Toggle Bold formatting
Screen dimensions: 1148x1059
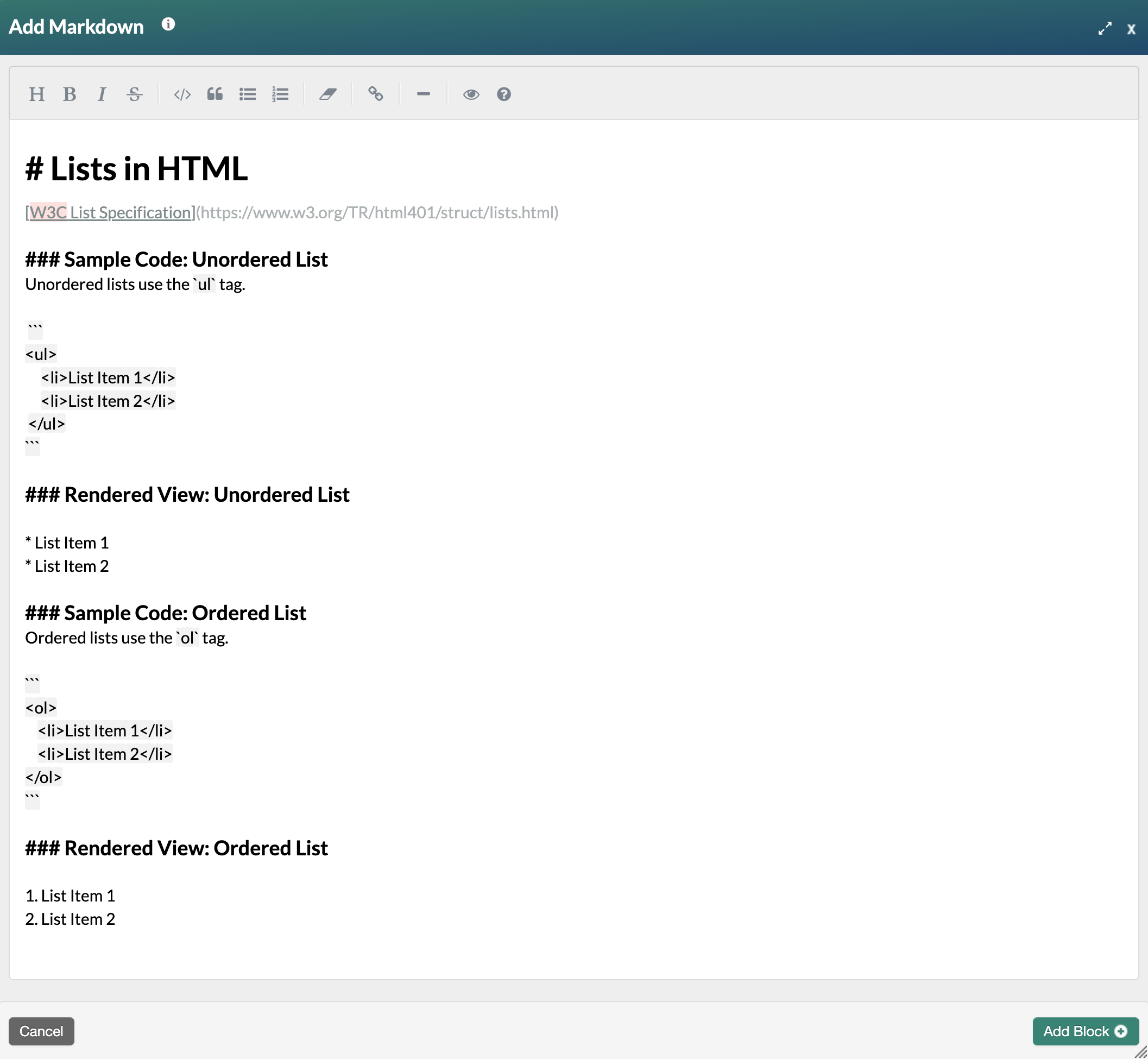coord(70,94)
